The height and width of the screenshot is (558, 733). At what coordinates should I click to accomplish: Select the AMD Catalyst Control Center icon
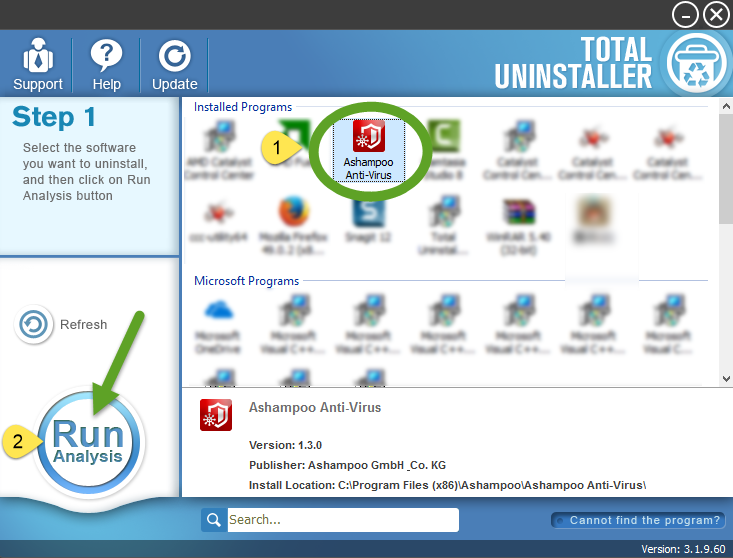pos(219,150)
